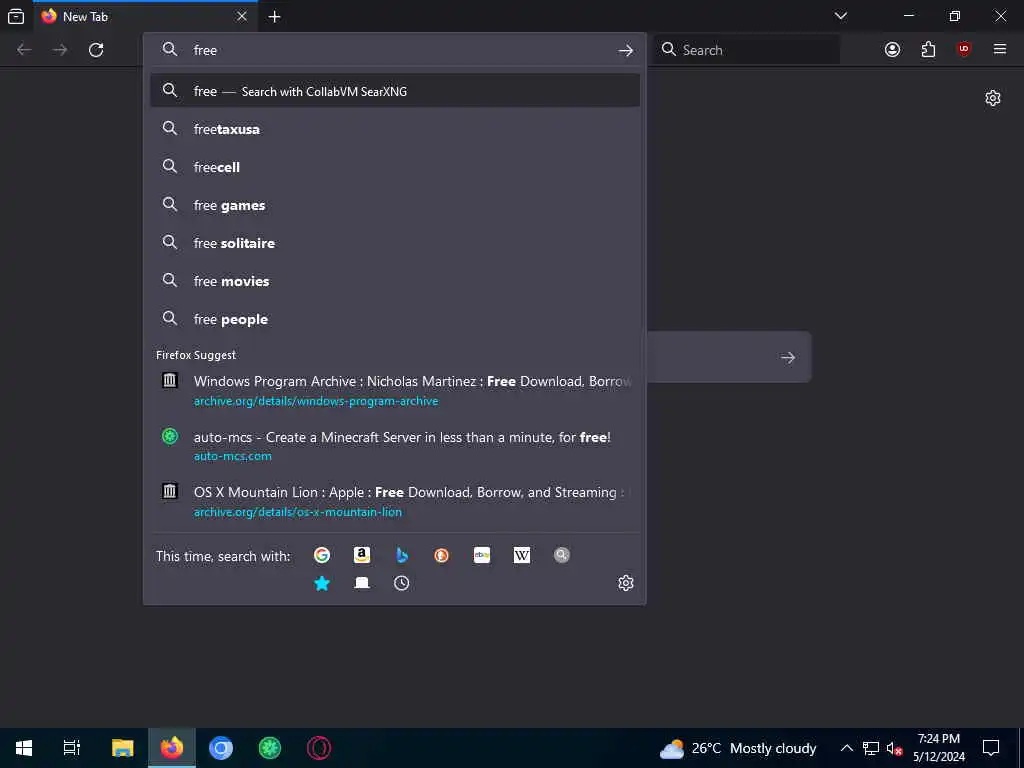Open the Firefox account menu
This screenshot has width=1024, height=768.
pos(892,50)
